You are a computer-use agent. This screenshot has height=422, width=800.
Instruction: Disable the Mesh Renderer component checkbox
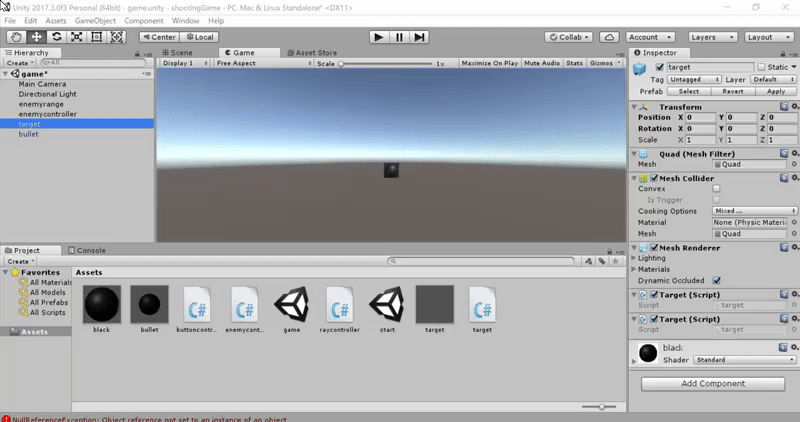(x=654, y=247)
